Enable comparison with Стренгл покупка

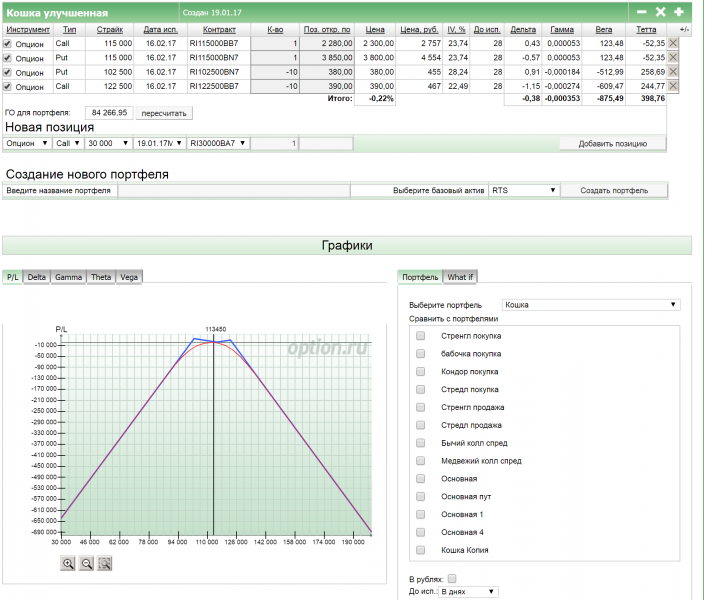pos(421,336)
